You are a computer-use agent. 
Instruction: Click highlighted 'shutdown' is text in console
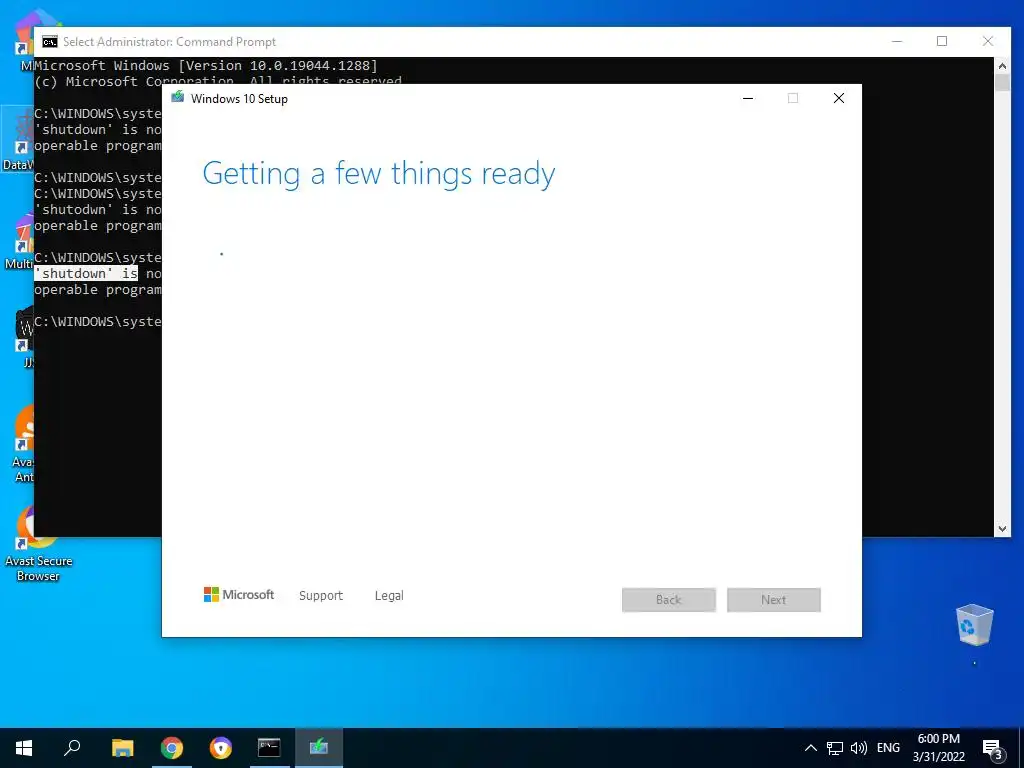(86, 274)
